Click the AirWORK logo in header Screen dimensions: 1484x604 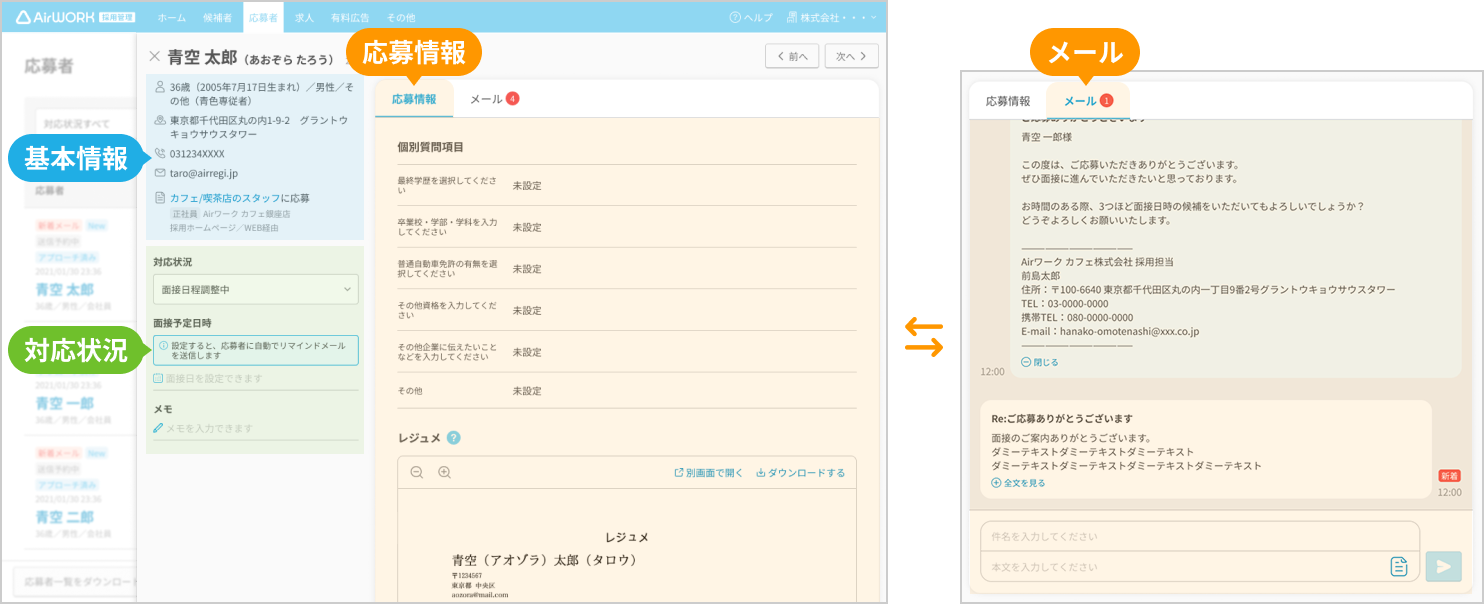77,17
